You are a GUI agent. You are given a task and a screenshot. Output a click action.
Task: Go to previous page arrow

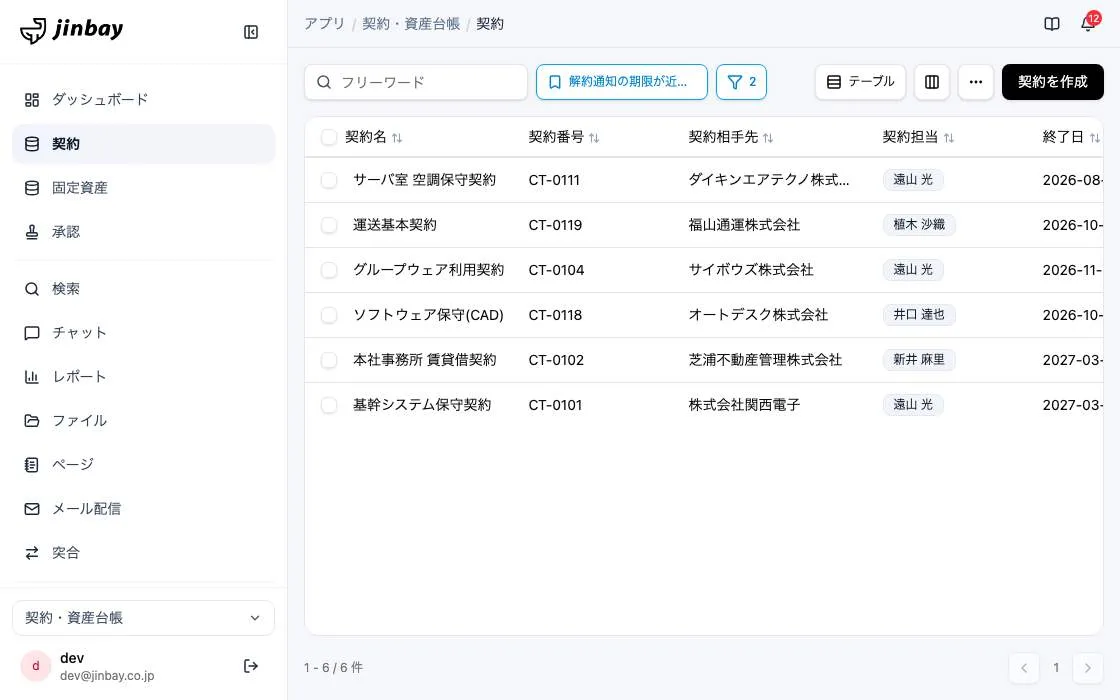(x=1024, y=668)
